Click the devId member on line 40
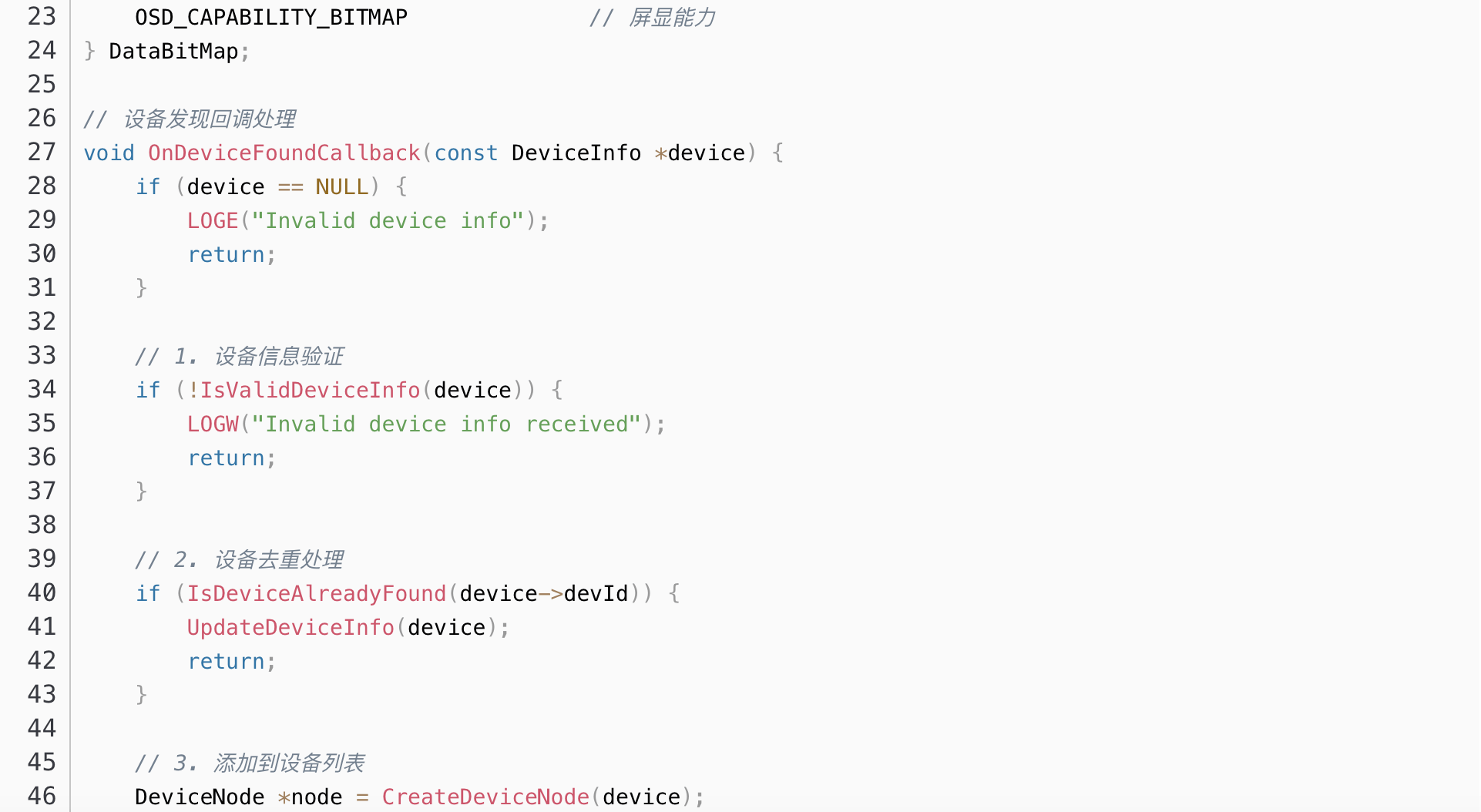The height and width of the screenshot is (812, 1481). click(x=596, y=593)
